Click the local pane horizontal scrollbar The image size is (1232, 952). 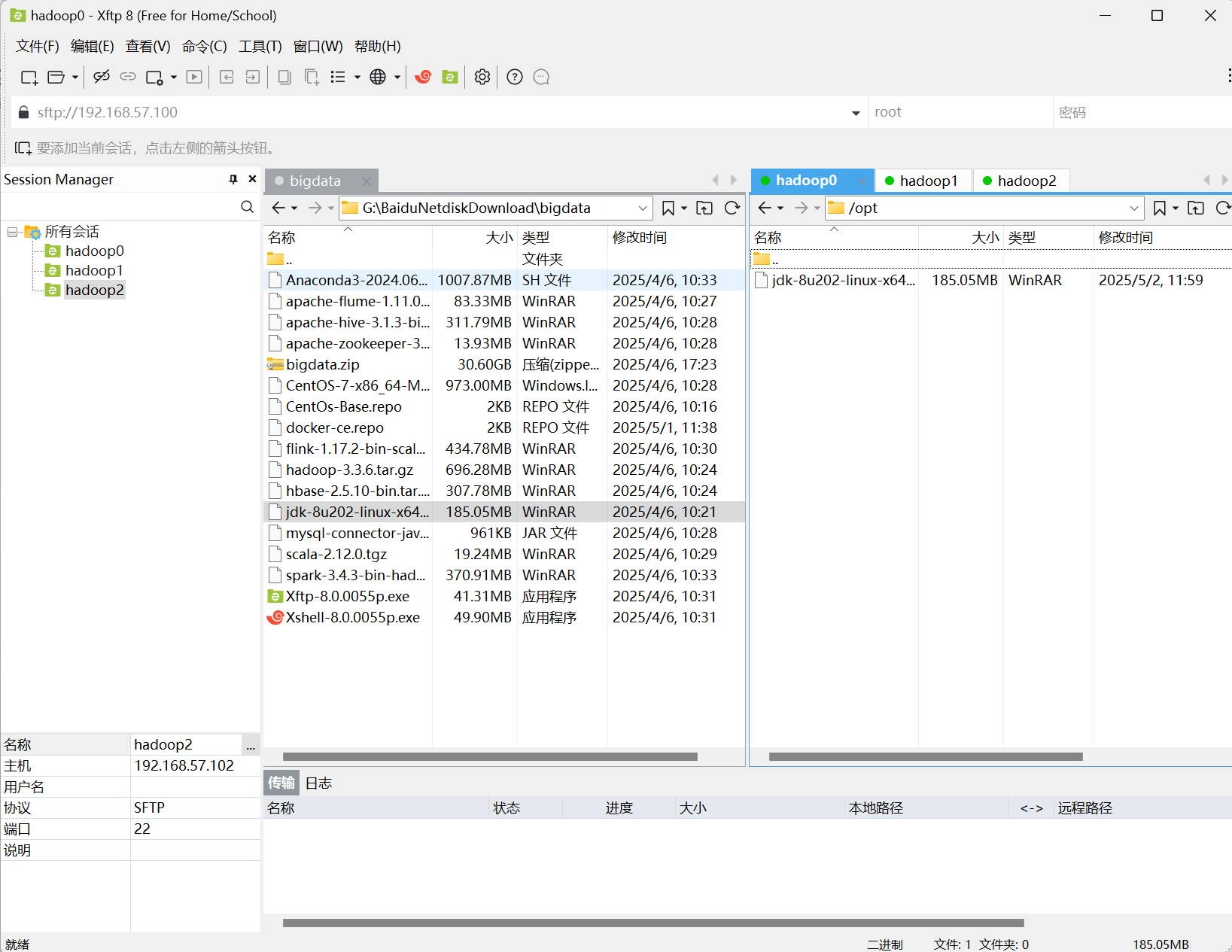[490, 757]
